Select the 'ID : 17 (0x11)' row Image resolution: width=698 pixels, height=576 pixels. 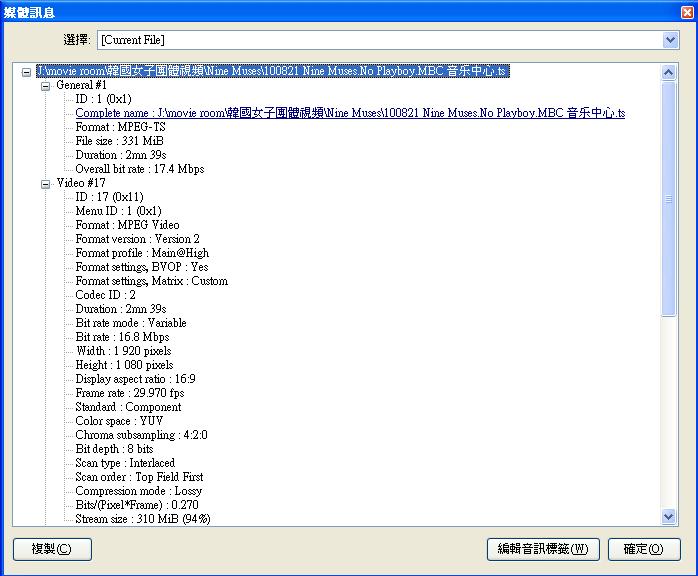[x=110, y=197]
